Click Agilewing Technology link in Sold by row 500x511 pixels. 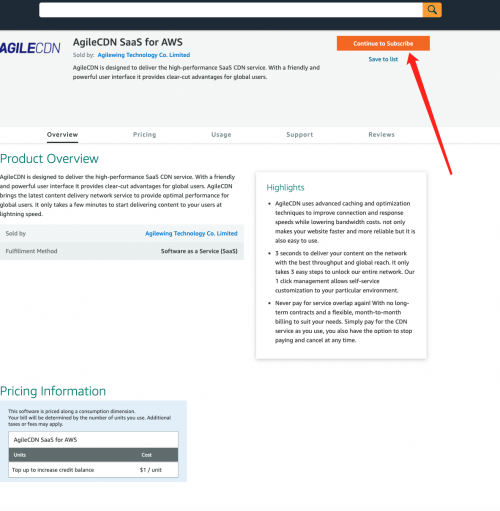[191, 233]
